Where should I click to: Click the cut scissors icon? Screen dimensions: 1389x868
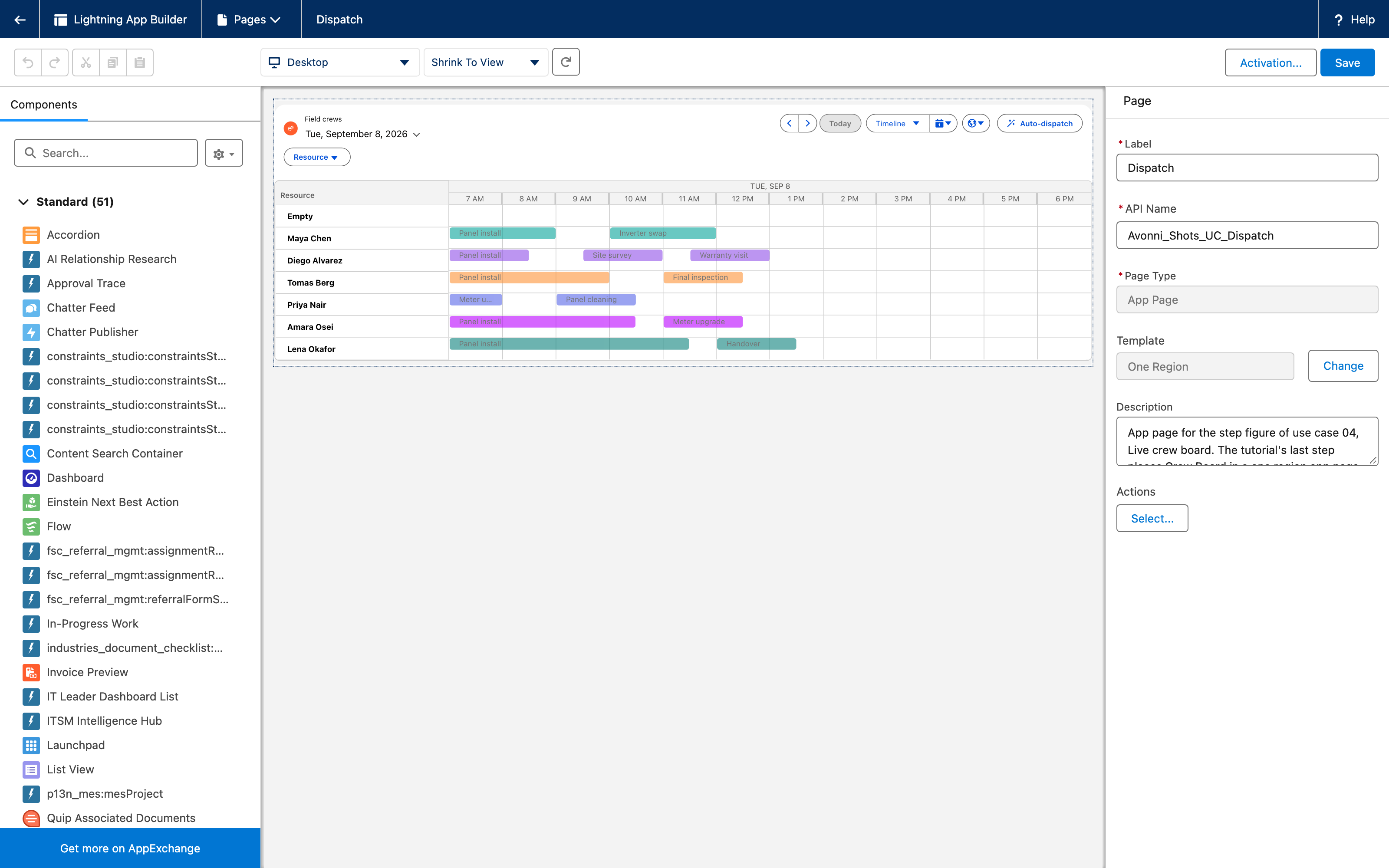(x=86, y=62)
